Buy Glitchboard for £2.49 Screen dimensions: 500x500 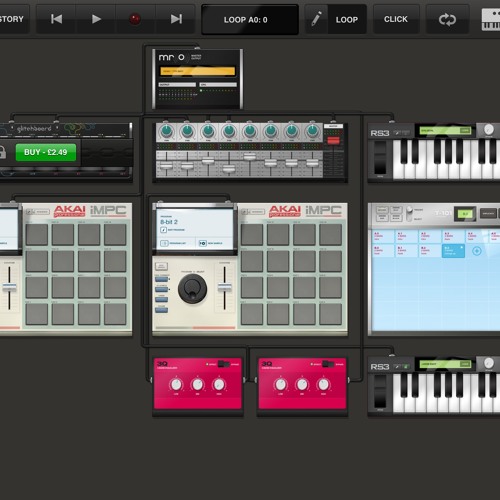coord(46,152)
